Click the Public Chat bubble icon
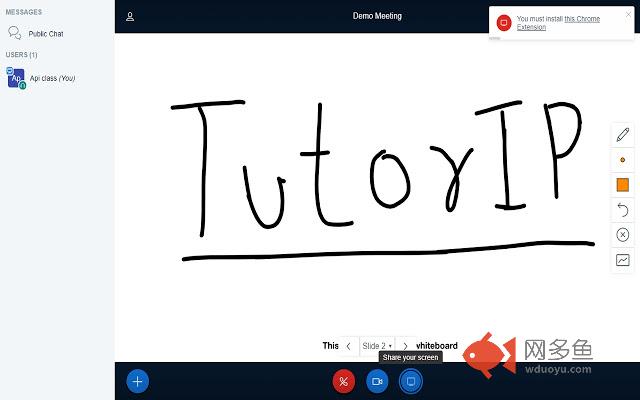Screen dimensions: 640x400 15,33
